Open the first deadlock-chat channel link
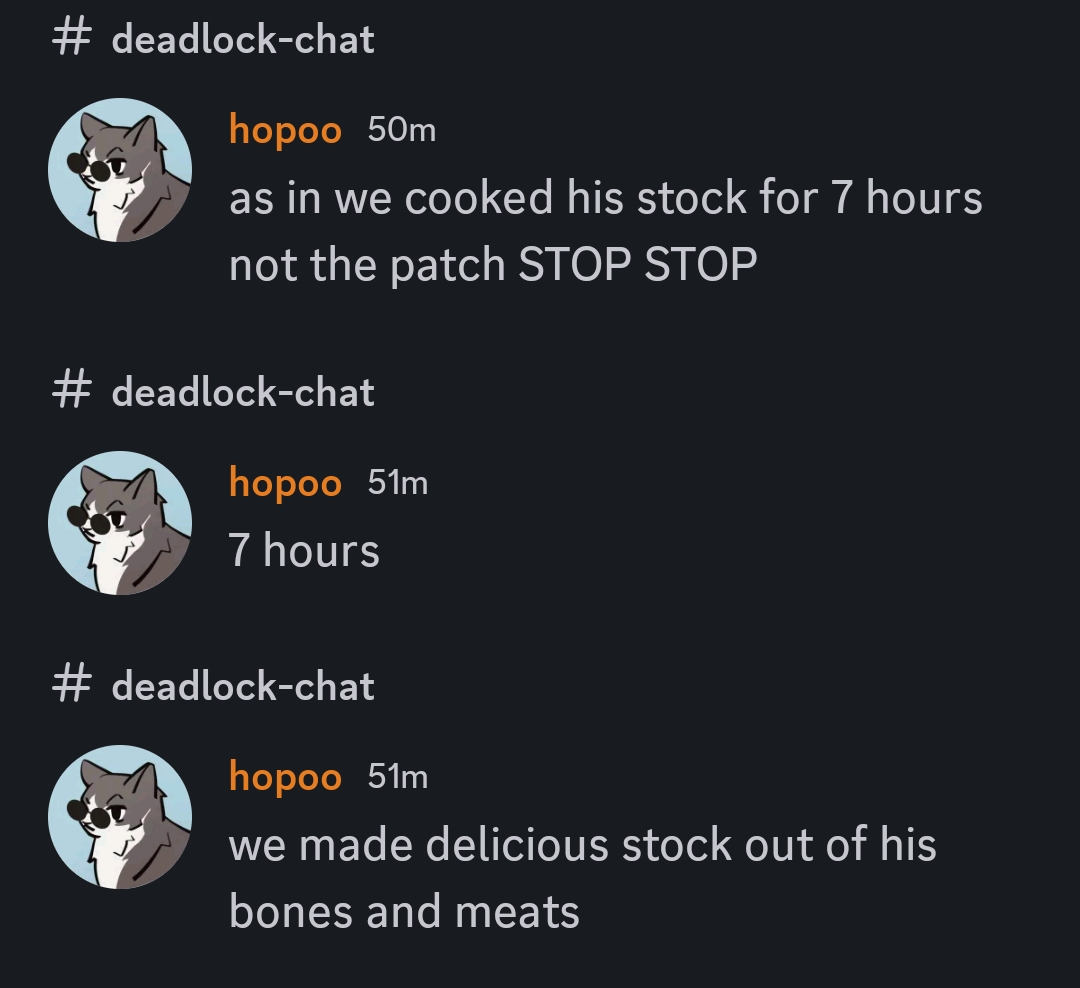 243,39
